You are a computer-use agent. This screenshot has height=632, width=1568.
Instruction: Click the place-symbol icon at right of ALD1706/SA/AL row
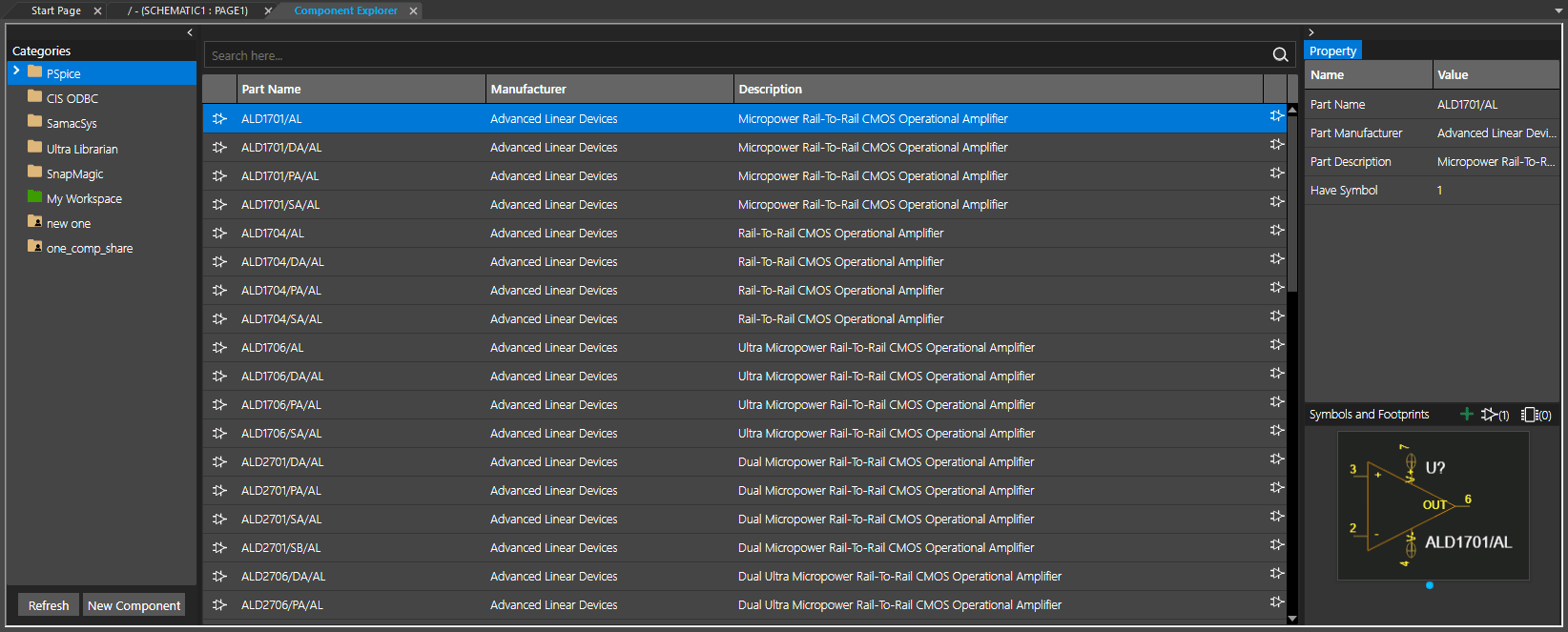pyautogui.click(x=1276, y=431)
